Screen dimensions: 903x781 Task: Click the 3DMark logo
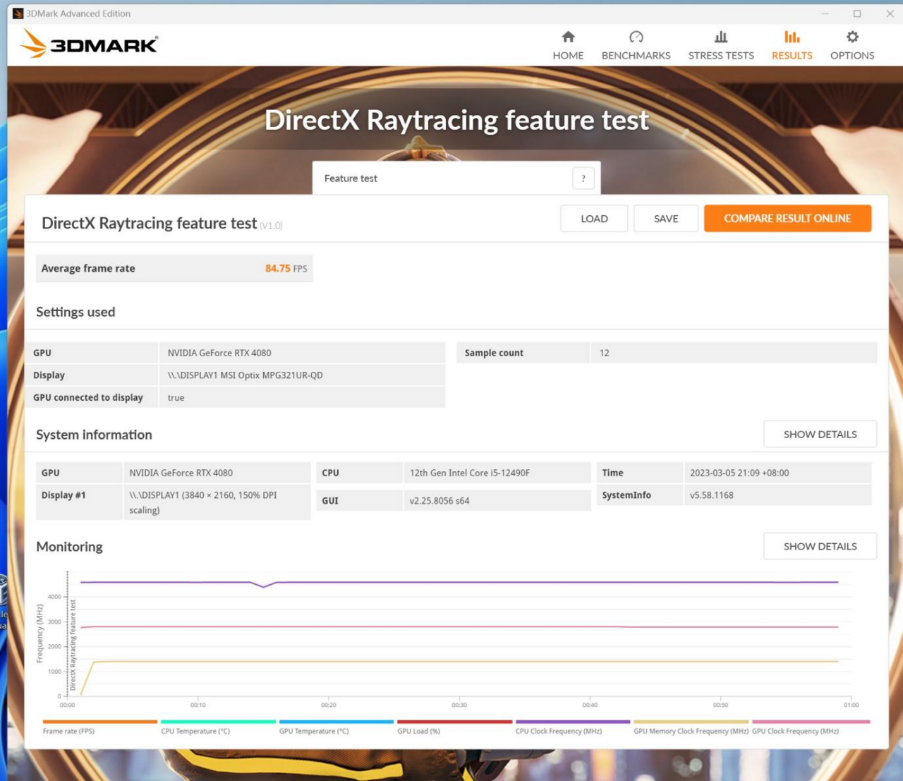[x=89, y=44]
